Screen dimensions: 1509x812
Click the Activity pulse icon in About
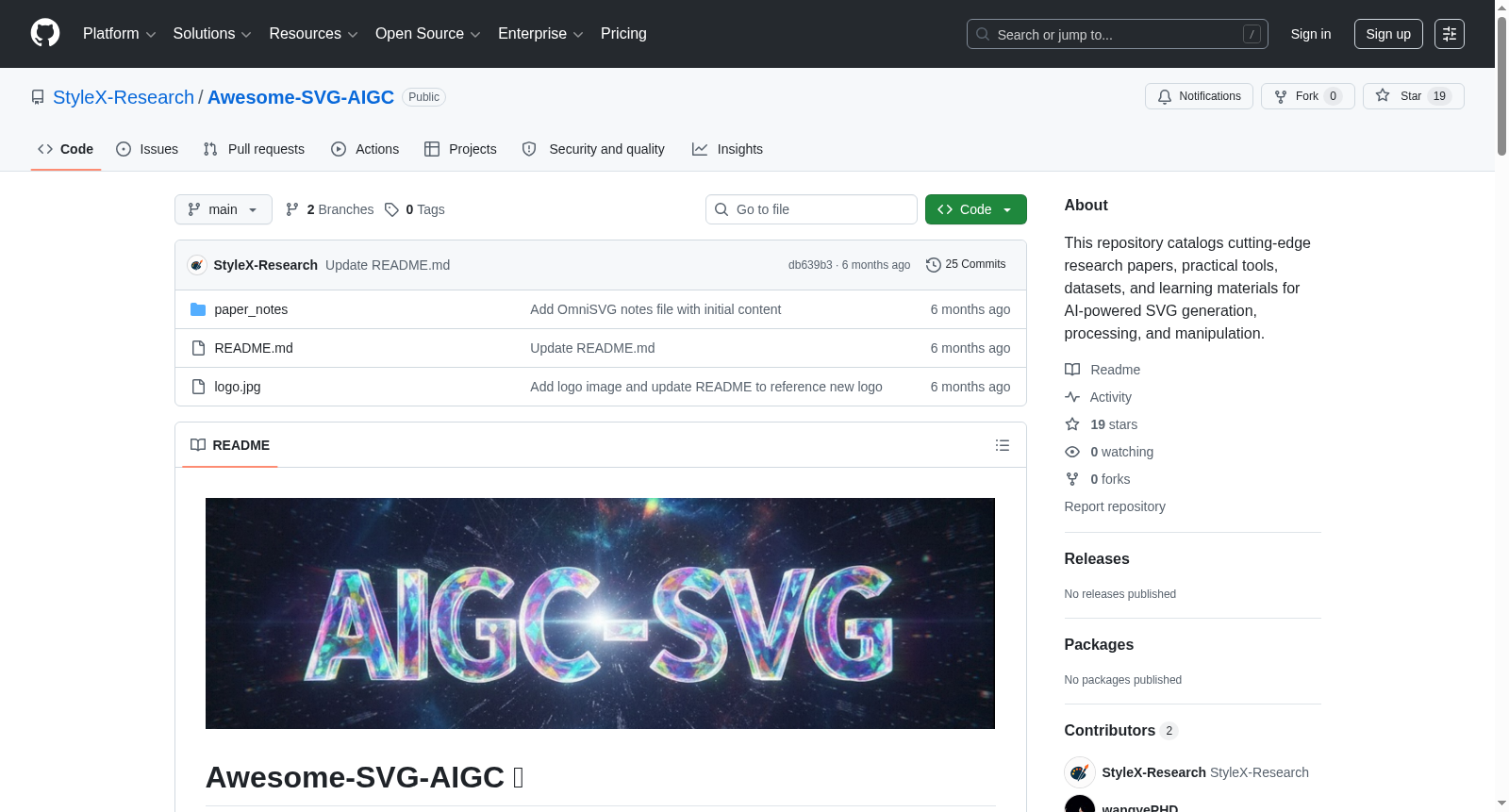[x=1072, y=397]
